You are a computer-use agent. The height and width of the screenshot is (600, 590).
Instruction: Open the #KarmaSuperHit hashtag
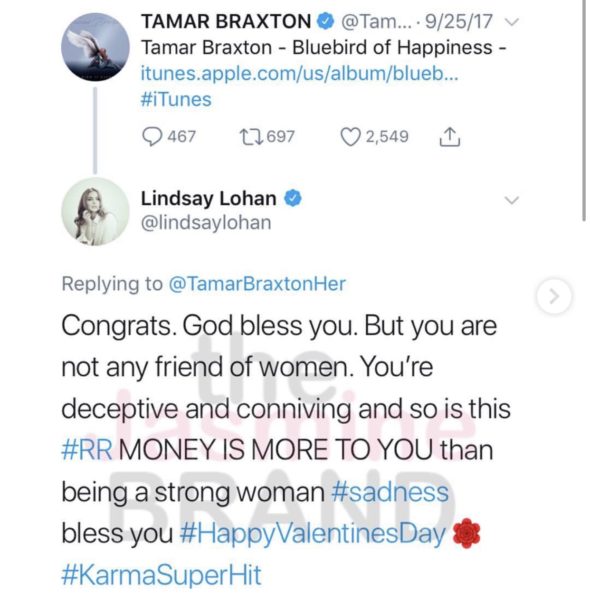pyautogui.click(x=161, y=575)
